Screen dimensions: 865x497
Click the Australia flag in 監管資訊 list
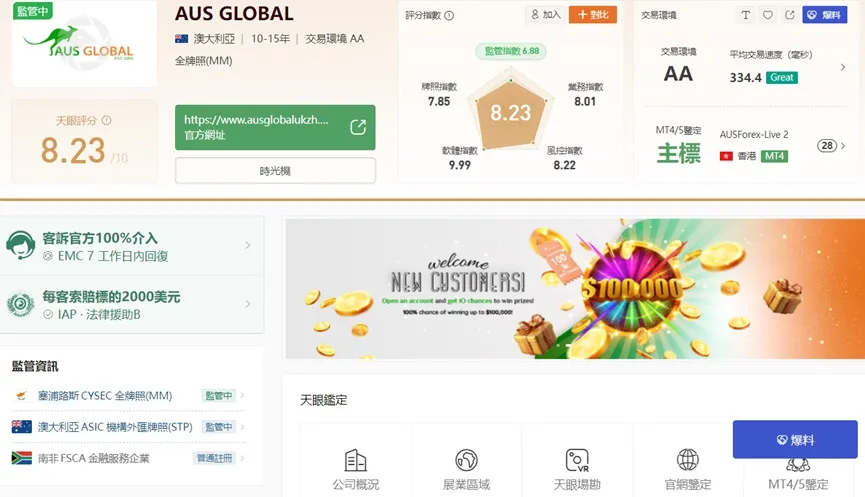pos(22,426)
